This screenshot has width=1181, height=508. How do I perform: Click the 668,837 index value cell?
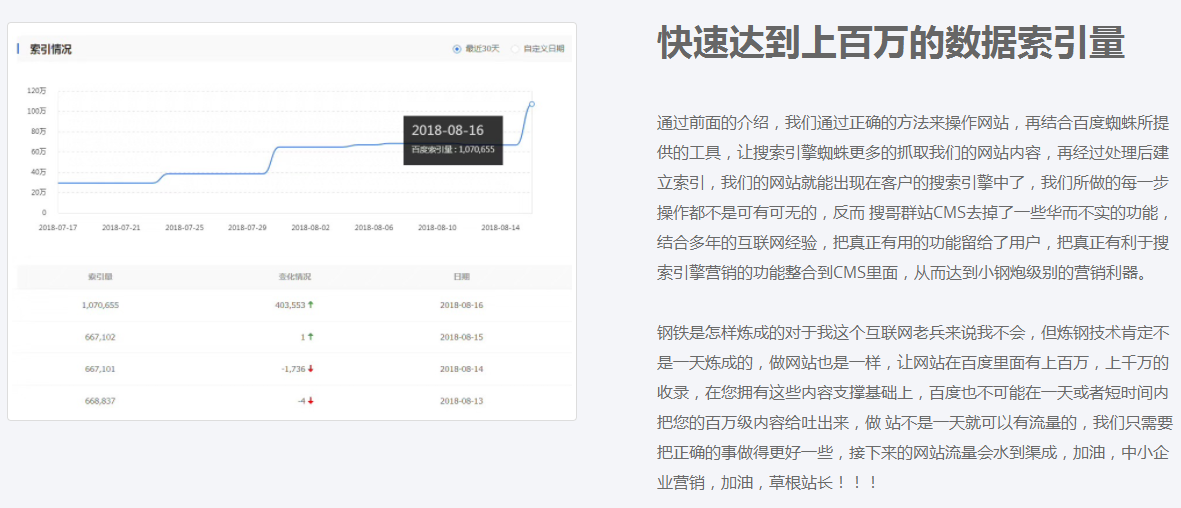[x=100, y=401]
